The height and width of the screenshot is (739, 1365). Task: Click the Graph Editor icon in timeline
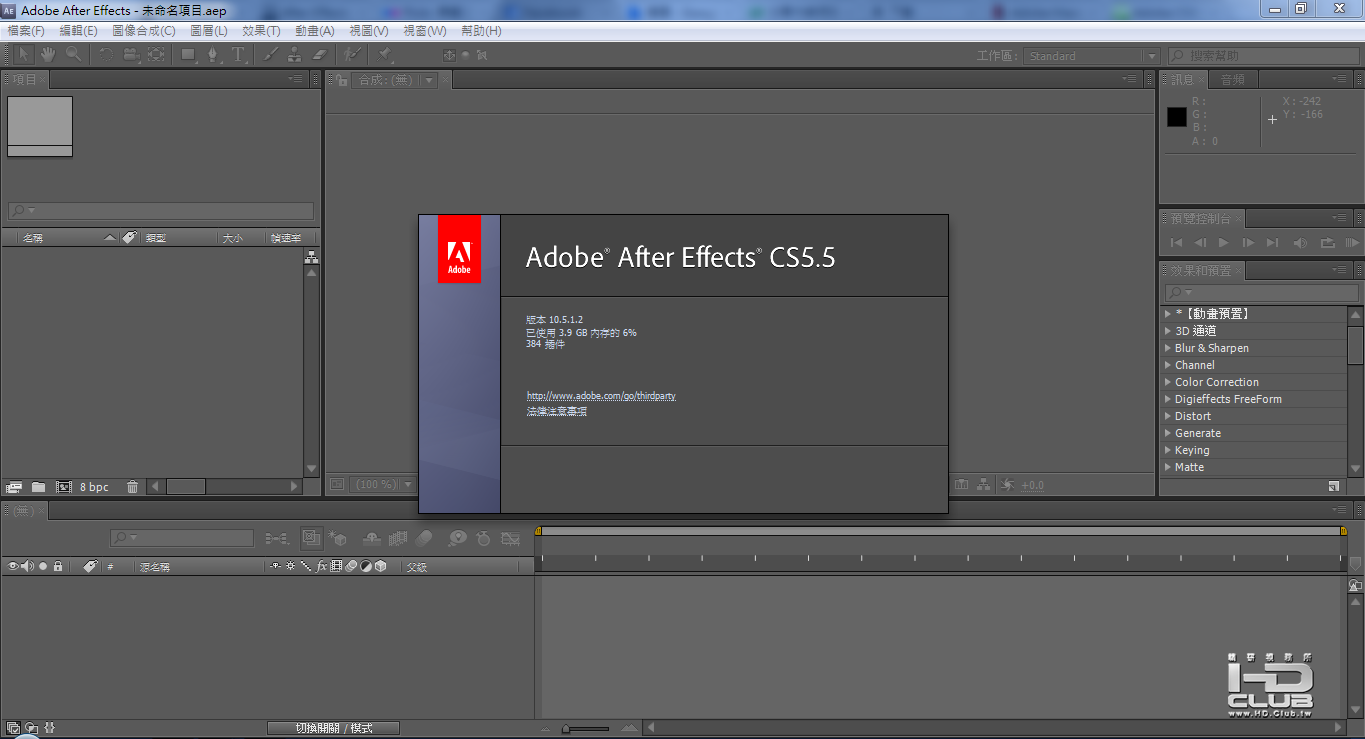pyautogui.click(x=510, y=538)
